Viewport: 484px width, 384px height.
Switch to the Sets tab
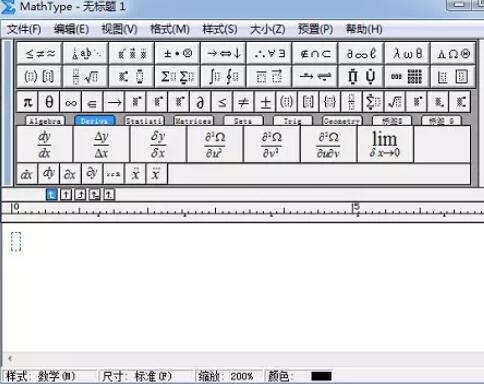coord(243,121)
